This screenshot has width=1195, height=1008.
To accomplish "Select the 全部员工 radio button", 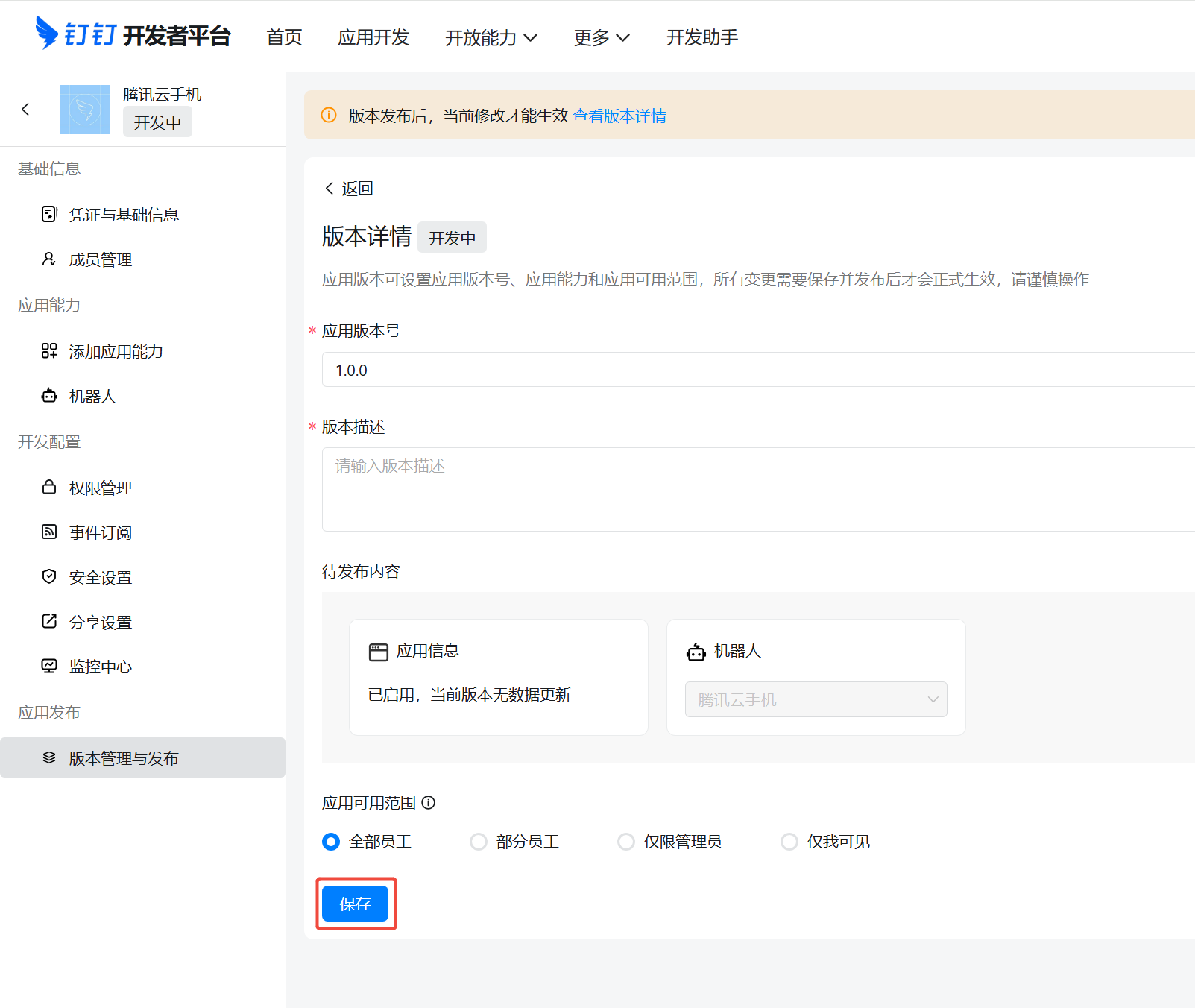I will pyautogui.click(x=331, y=842).
